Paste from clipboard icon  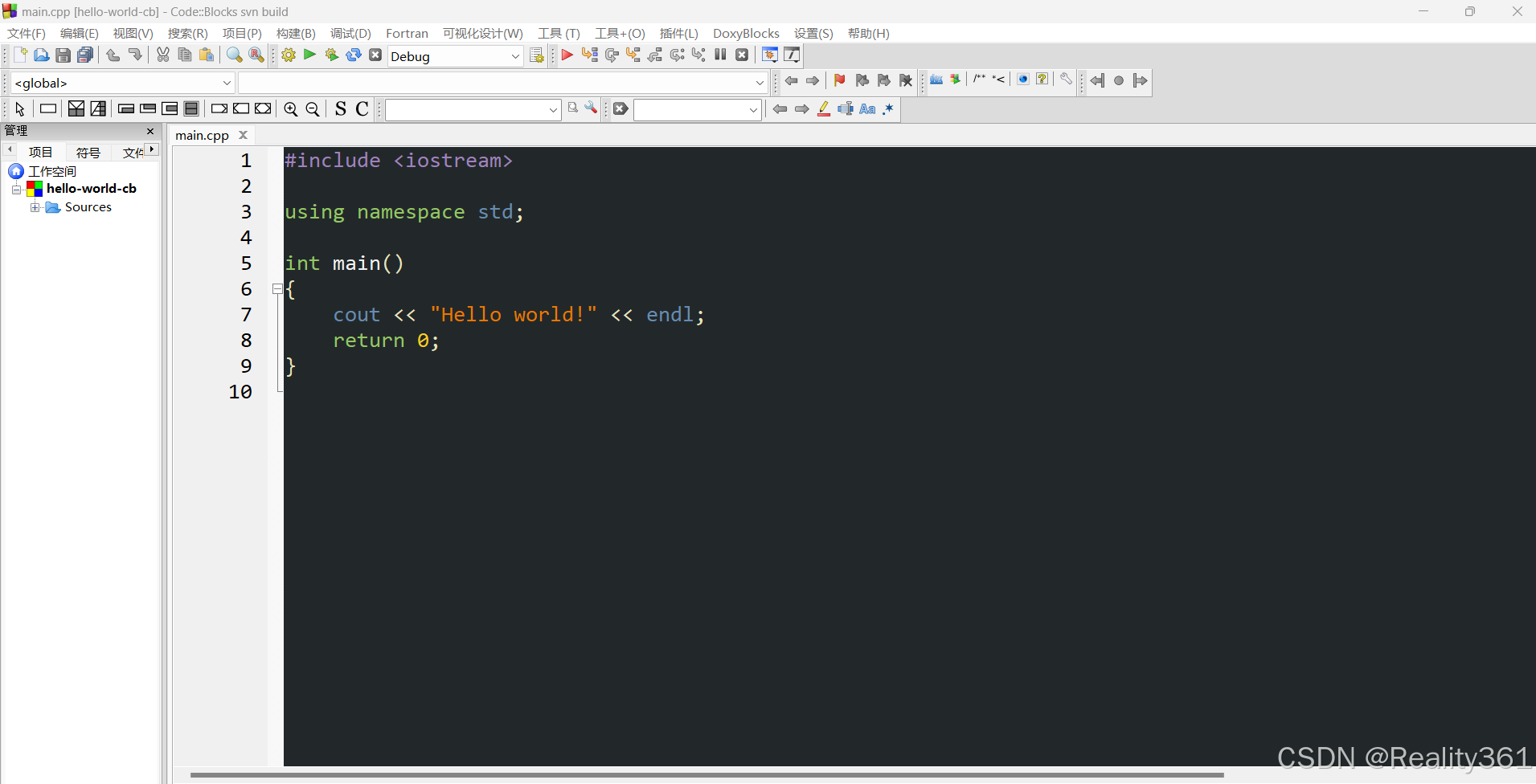pos(207,55)
